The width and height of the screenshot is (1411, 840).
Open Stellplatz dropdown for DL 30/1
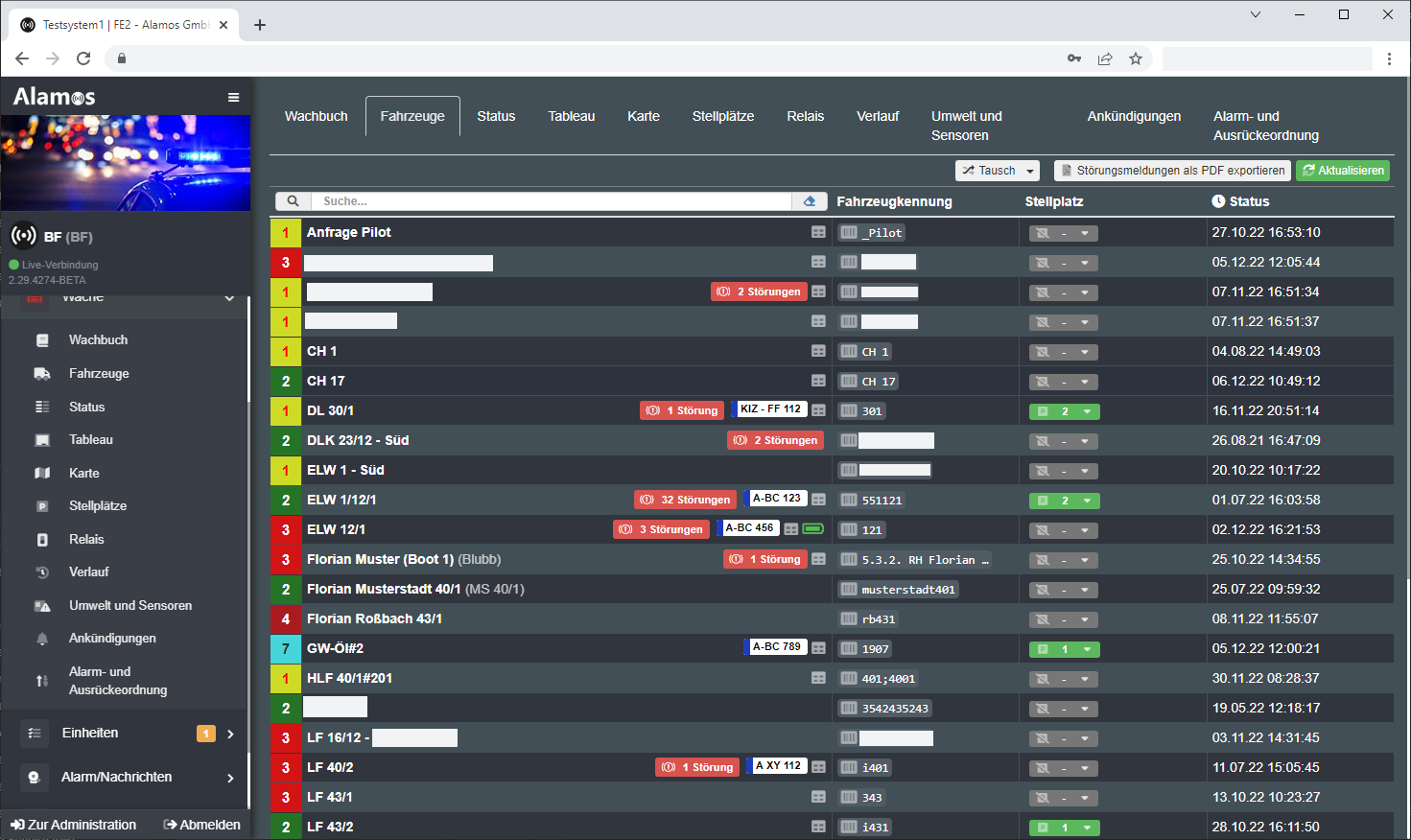[1064, 411]
